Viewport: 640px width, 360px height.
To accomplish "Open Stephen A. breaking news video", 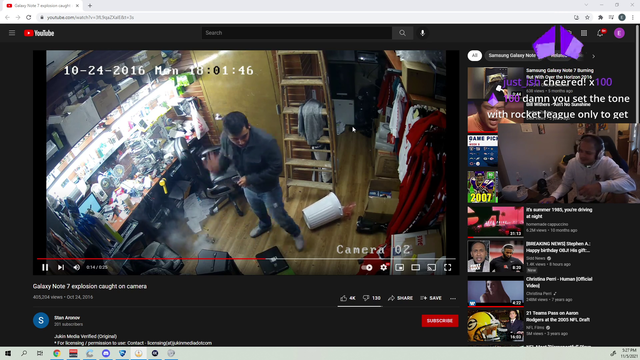I will pos(558,247).
